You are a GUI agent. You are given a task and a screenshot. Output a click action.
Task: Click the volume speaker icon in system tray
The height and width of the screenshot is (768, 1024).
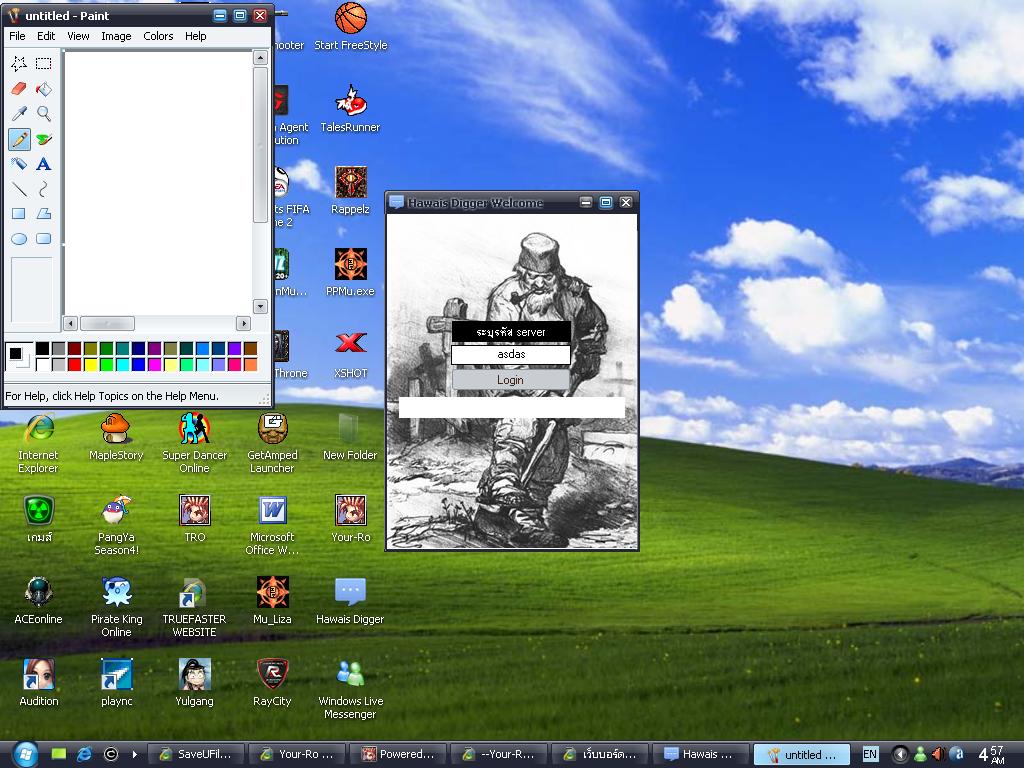tap(938, 754)
